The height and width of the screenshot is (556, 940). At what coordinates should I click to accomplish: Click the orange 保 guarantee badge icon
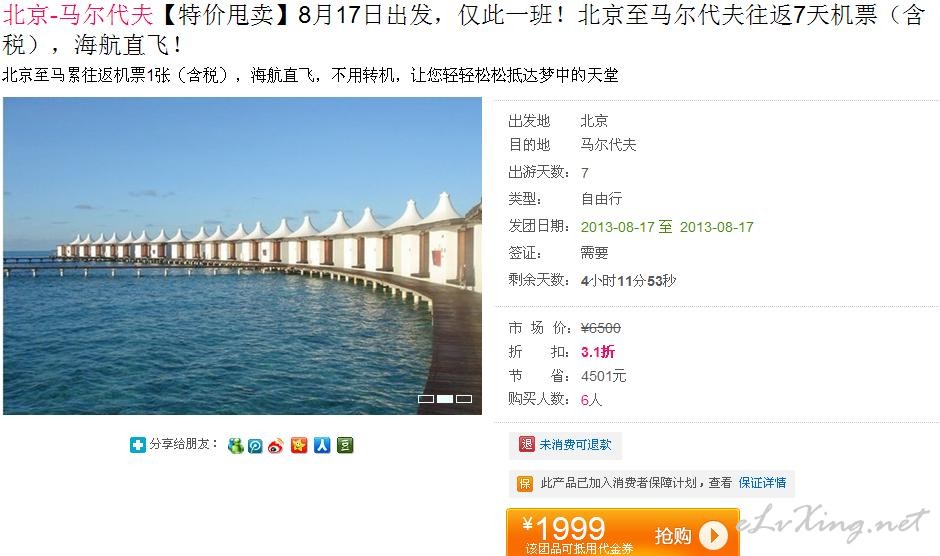525,483
